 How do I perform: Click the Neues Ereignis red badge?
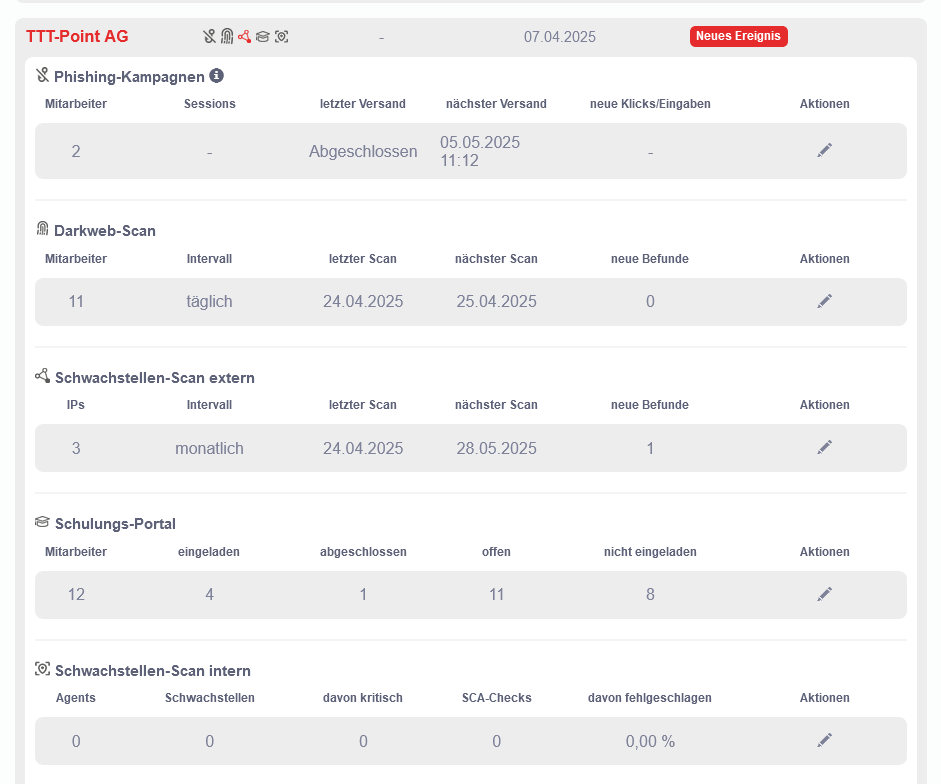(738, 37)
